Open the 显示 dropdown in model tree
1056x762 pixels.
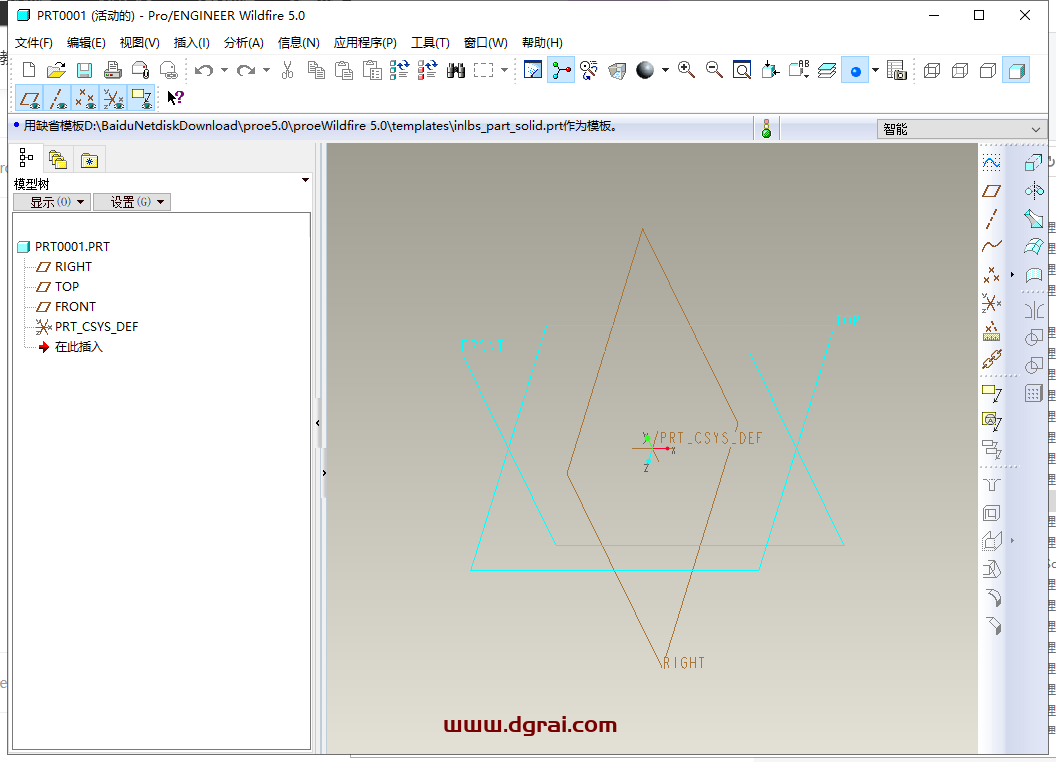[52, 202]
